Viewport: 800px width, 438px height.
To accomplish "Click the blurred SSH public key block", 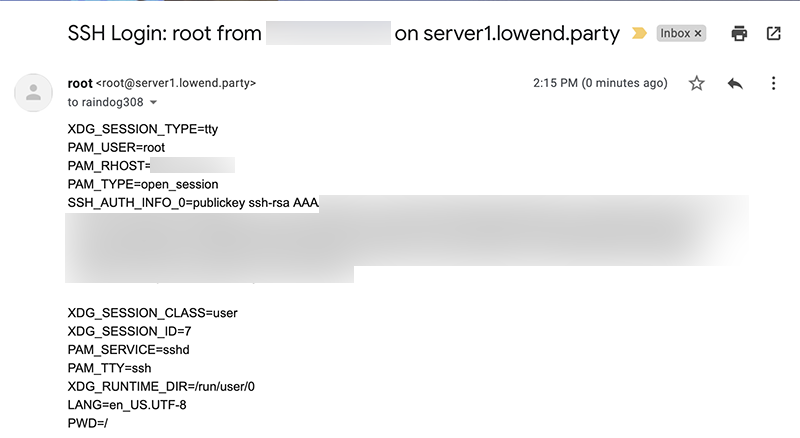I will coord(400,240).
